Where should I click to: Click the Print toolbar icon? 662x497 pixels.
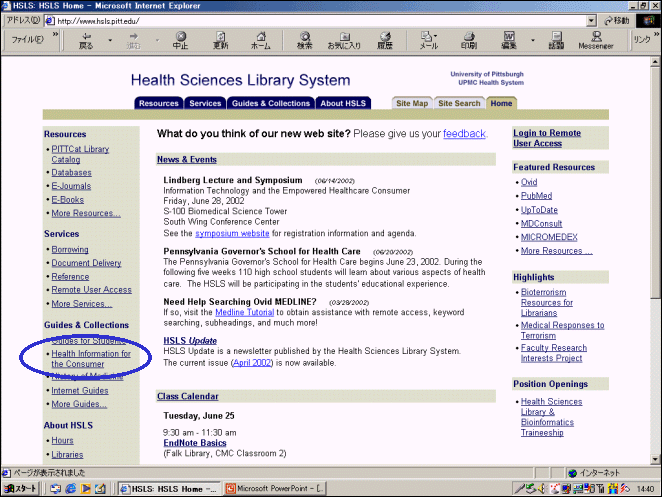coord(468,40)
